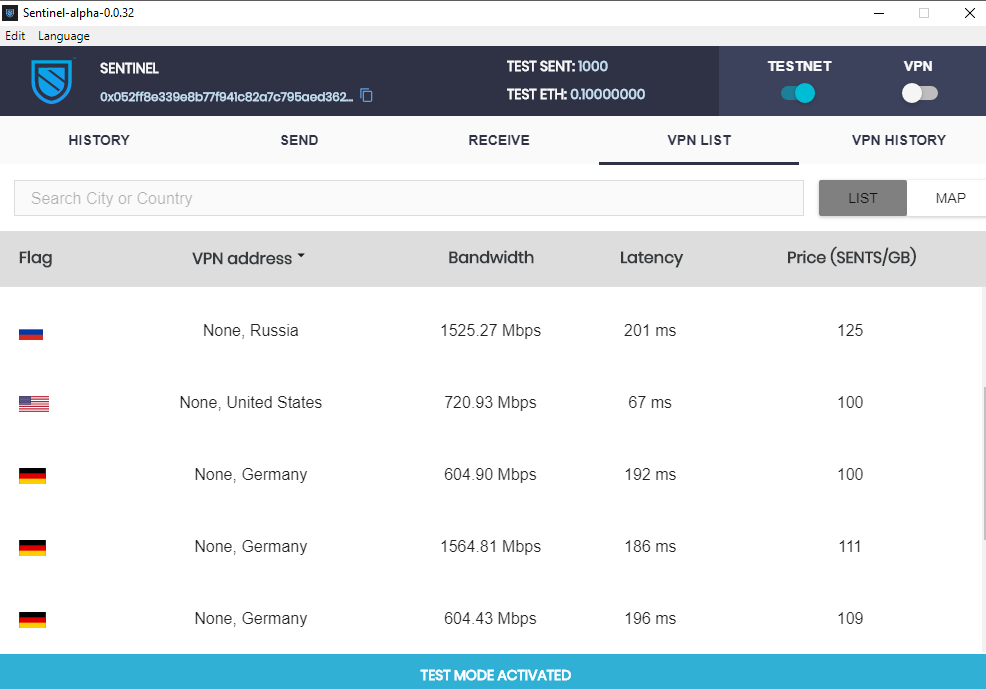
Task: Go to the VPN HISTORY tab
Action: 899,140
